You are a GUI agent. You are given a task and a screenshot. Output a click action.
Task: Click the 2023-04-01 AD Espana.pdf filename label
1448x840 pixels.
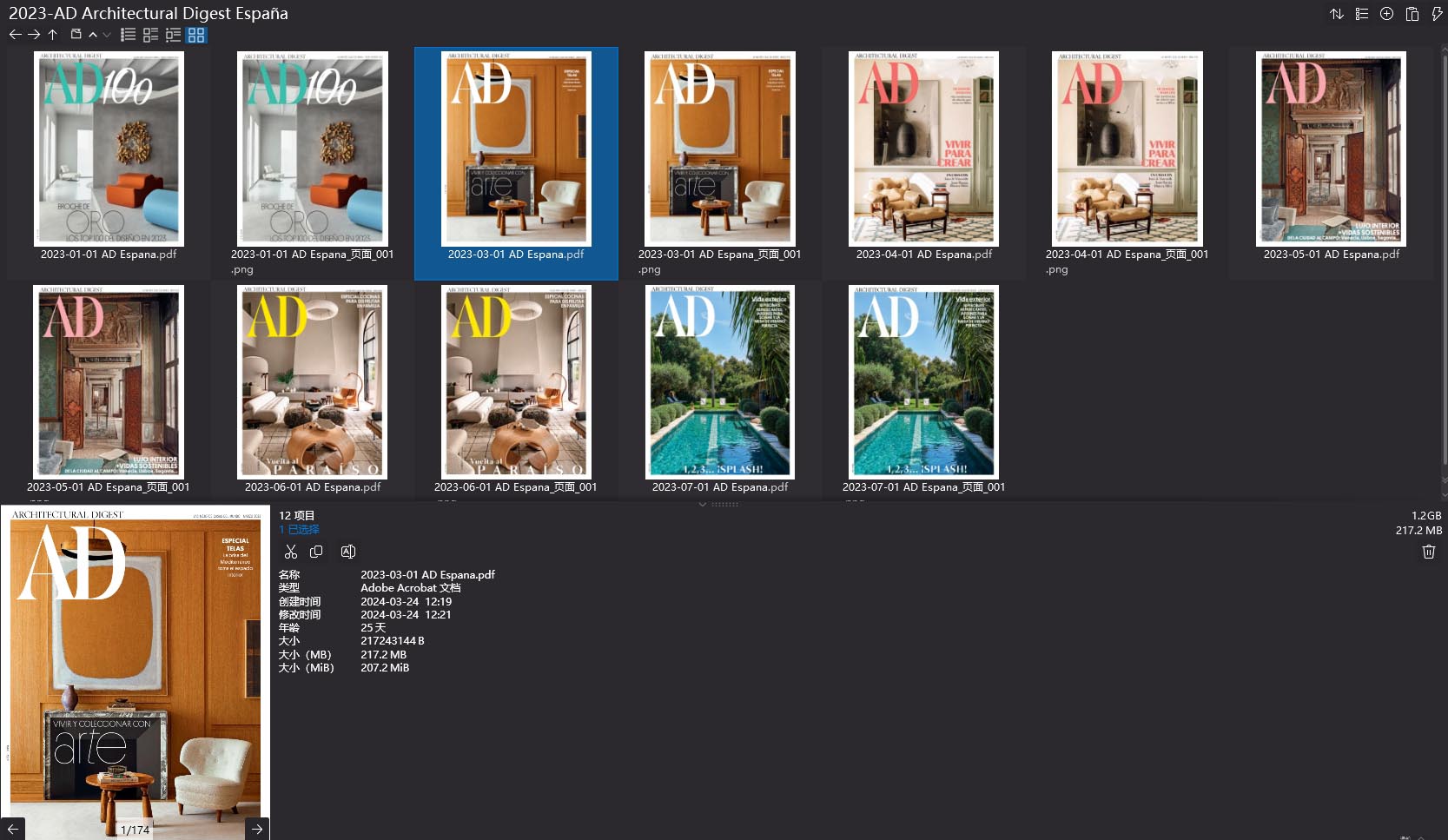923,255
